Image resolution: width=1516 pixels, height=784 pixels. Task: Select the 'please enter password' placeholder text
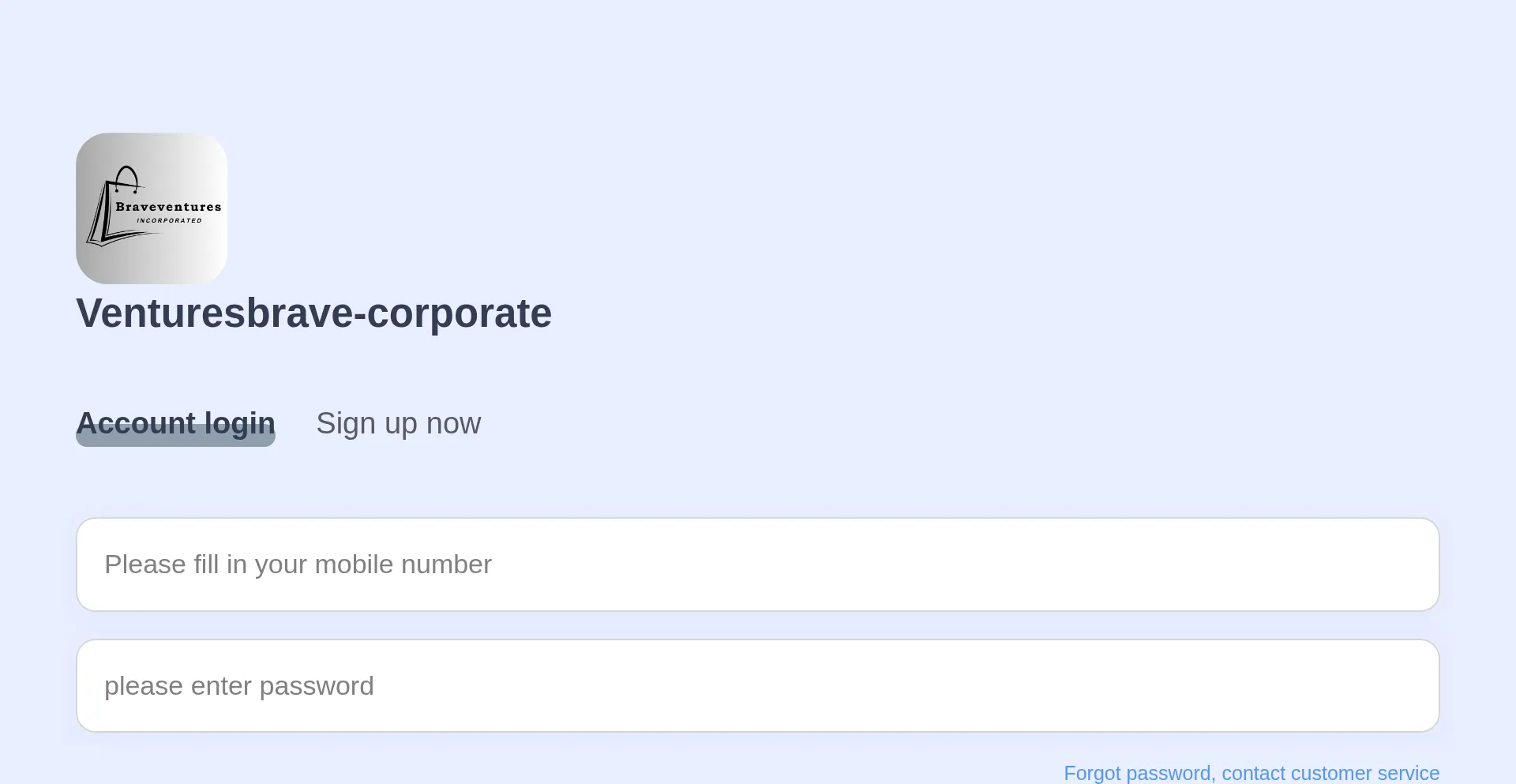(x=238, y=686)
